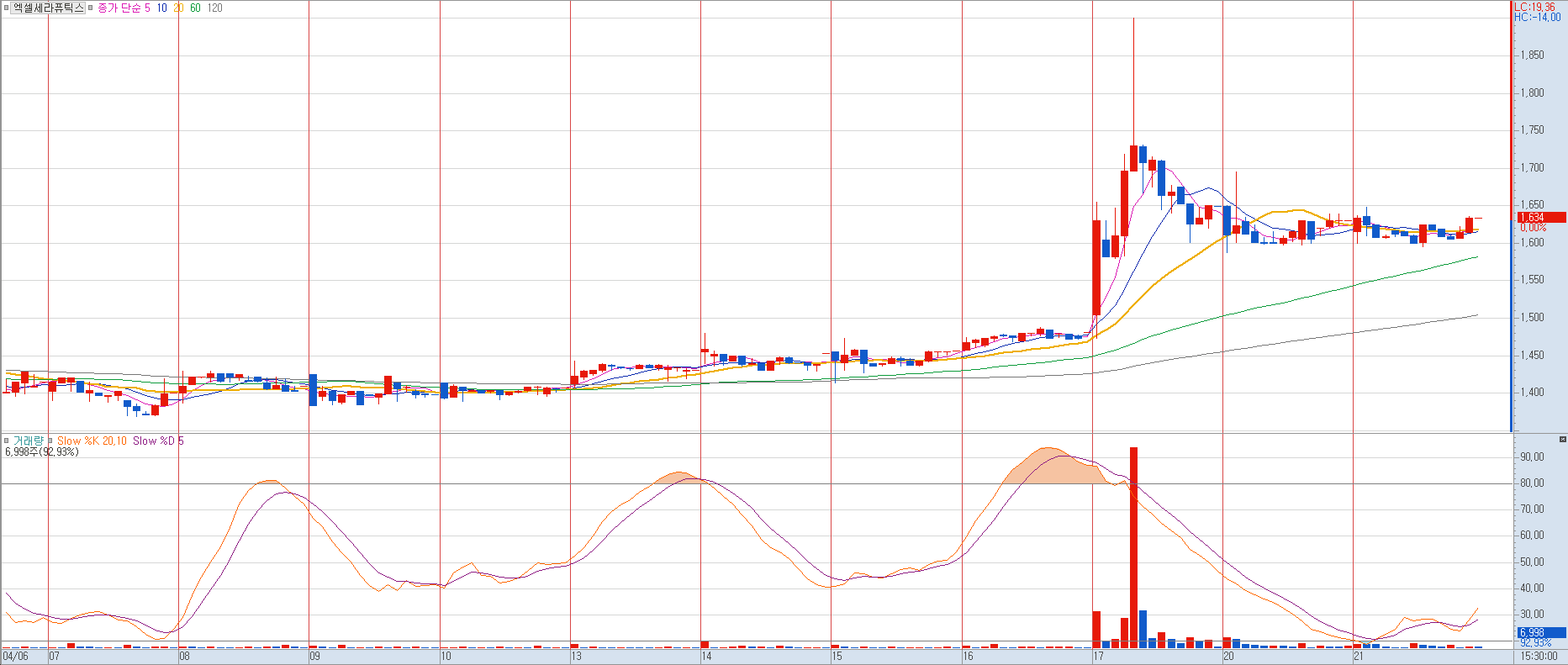This screenshot has width=1568, height=665.
Task: Click the 15 date marker on time axis
Action: point(837,656)
